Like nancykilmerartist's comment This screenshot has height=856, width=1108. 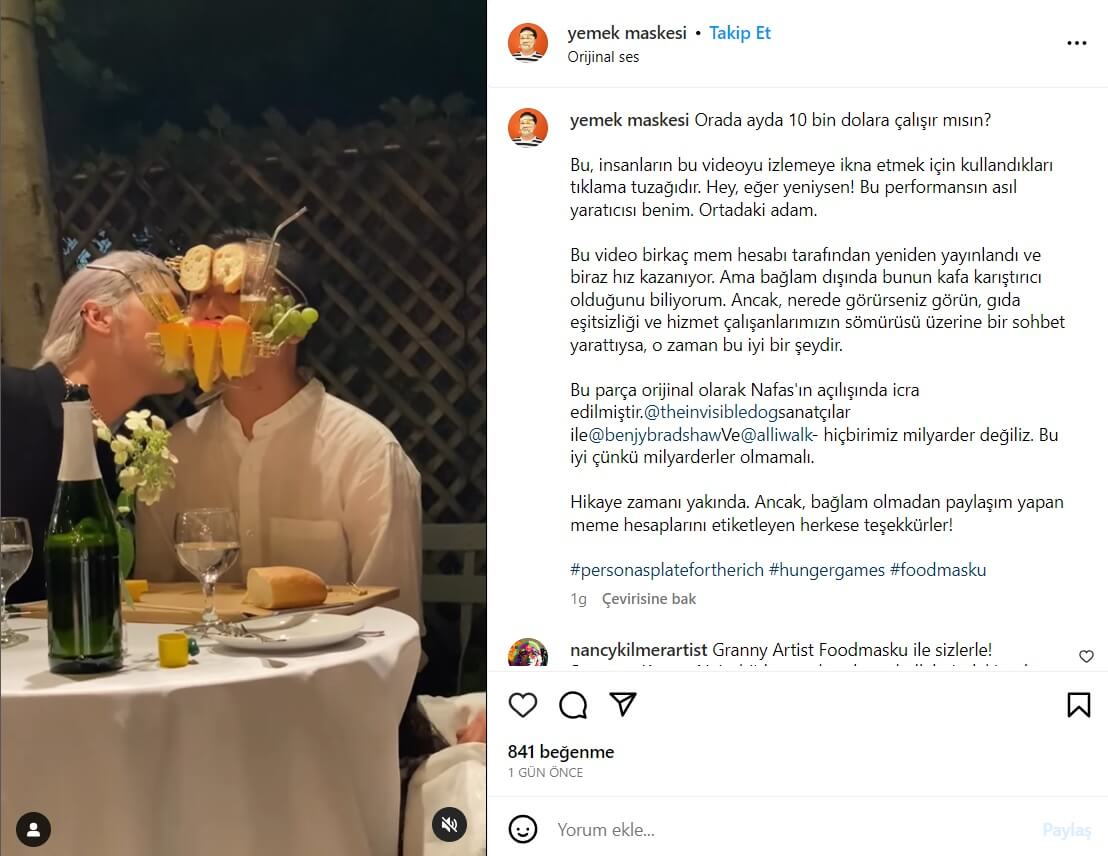[x=1086, y=656]
